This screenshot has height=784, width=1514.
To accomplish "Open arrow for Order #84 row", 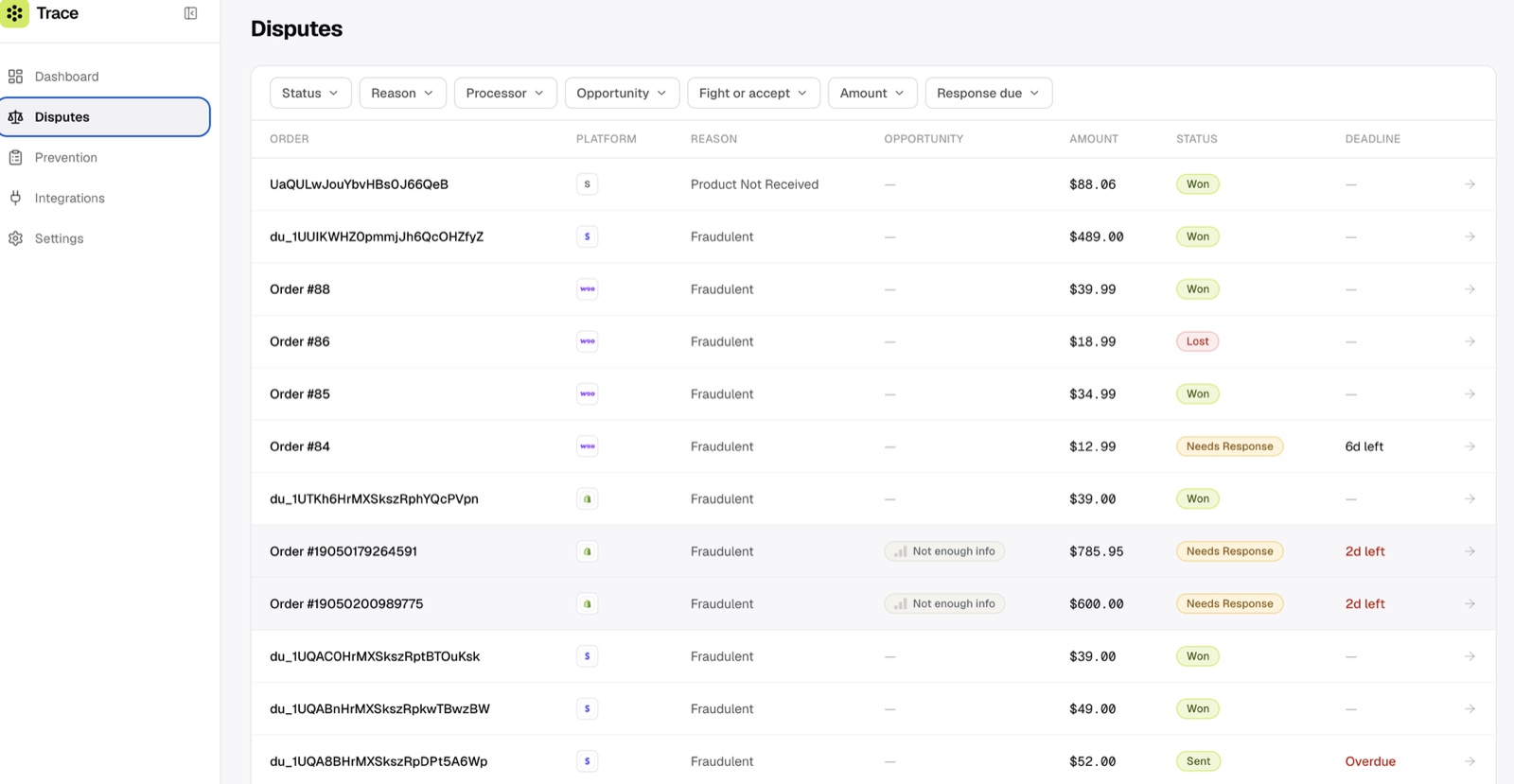I will 1470,446.
